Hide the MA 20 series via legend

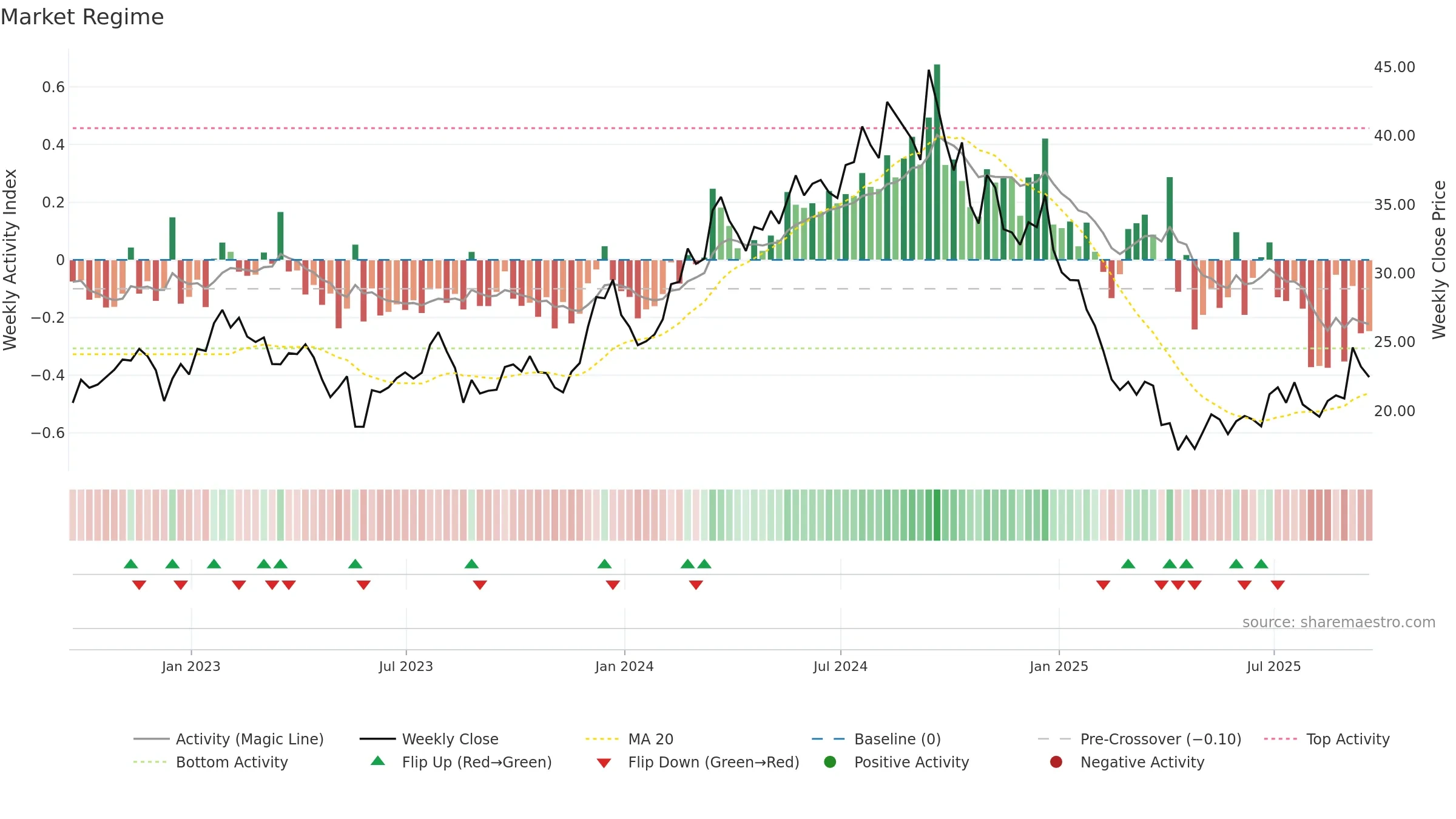629,739
